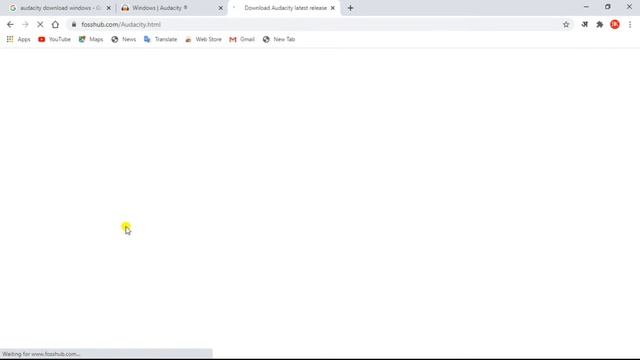Image resolution: width=640 pixels, height=360 pixels.
Task: Restore down the Chrome window
Action: [608, 7]
